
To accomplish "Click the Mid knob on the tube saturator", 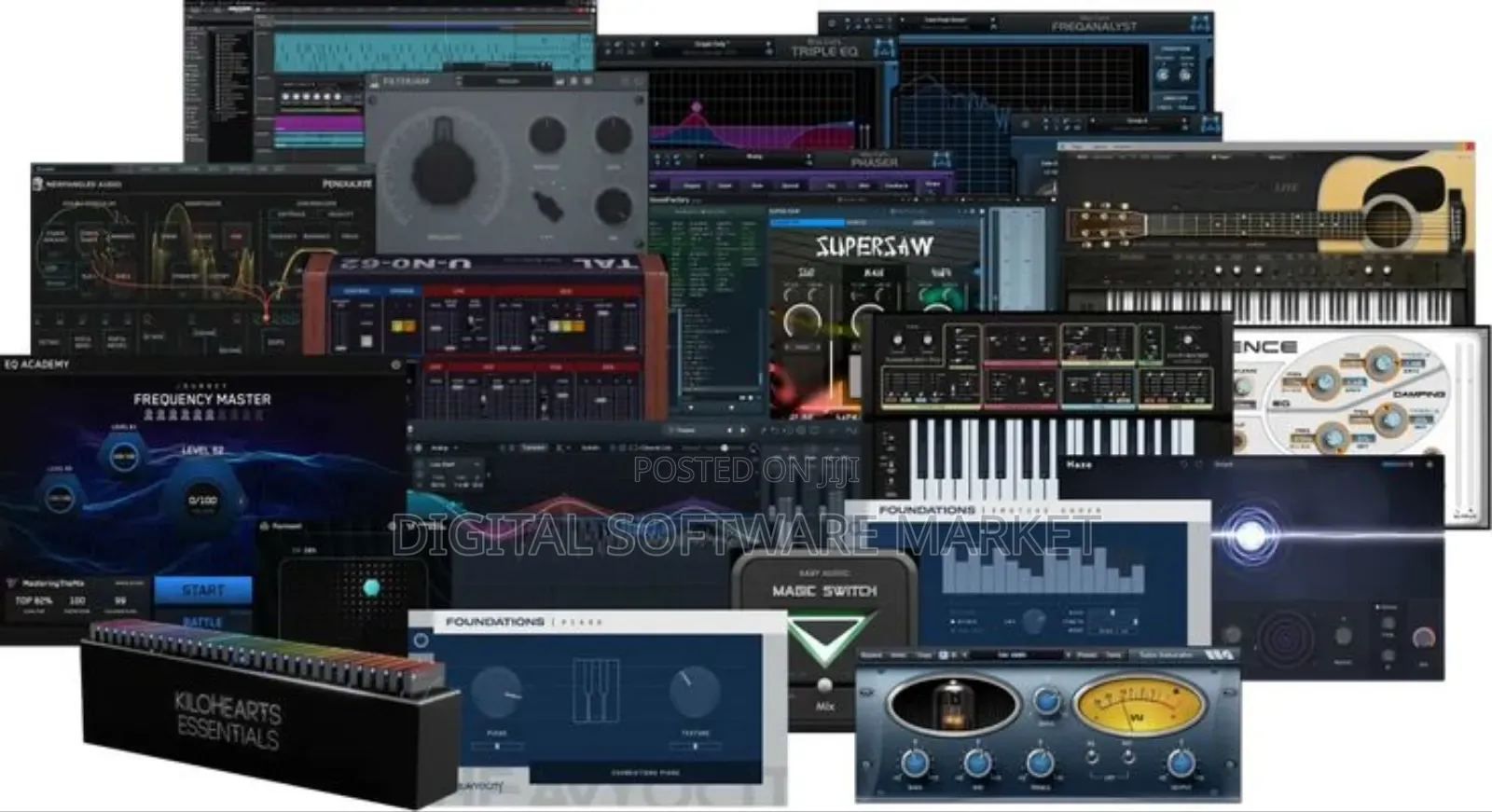I will [x=977, y=763].
